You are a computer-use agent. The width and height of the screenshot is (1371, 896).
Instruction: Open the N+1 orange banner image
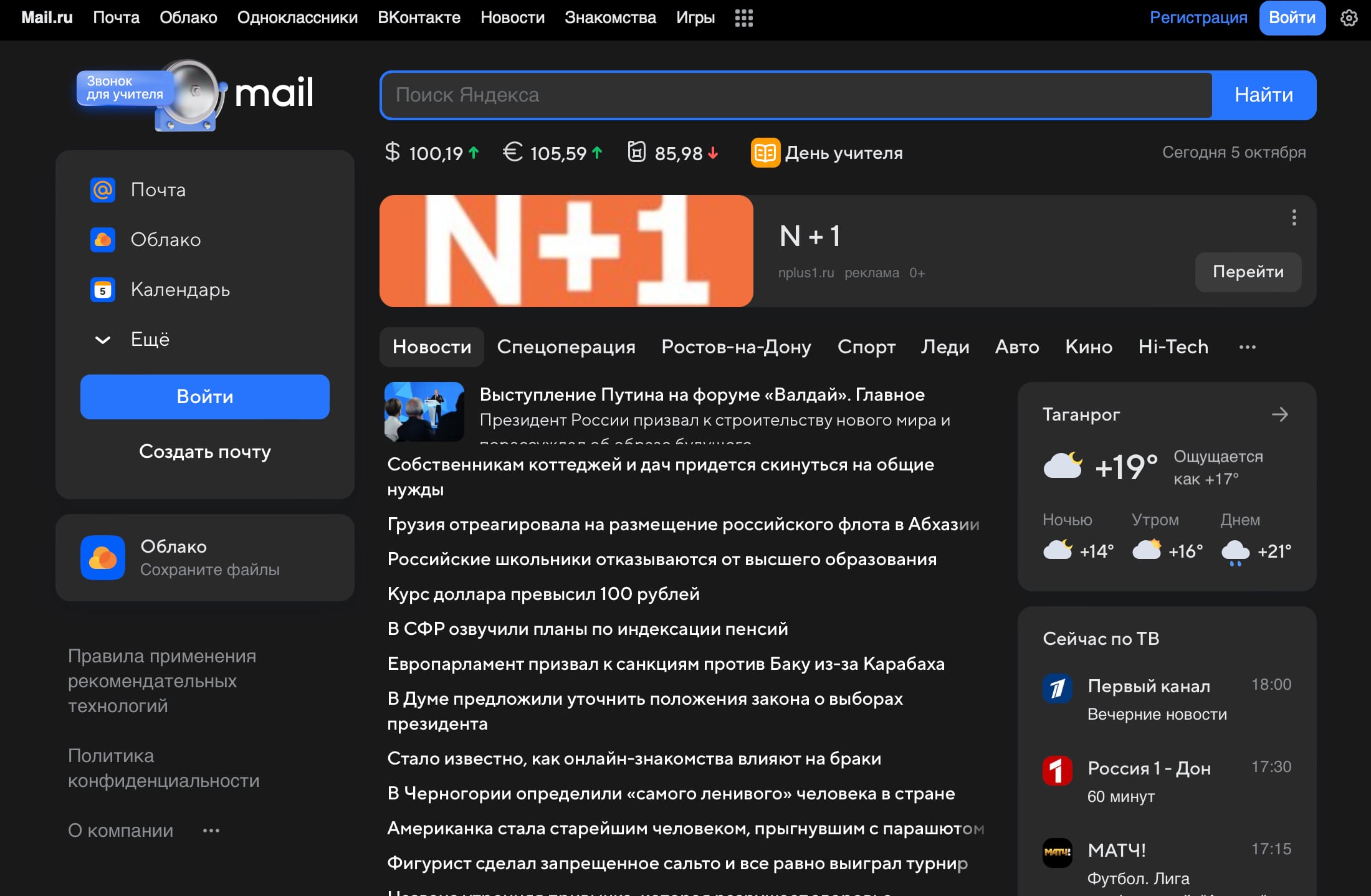click(566, 251)
